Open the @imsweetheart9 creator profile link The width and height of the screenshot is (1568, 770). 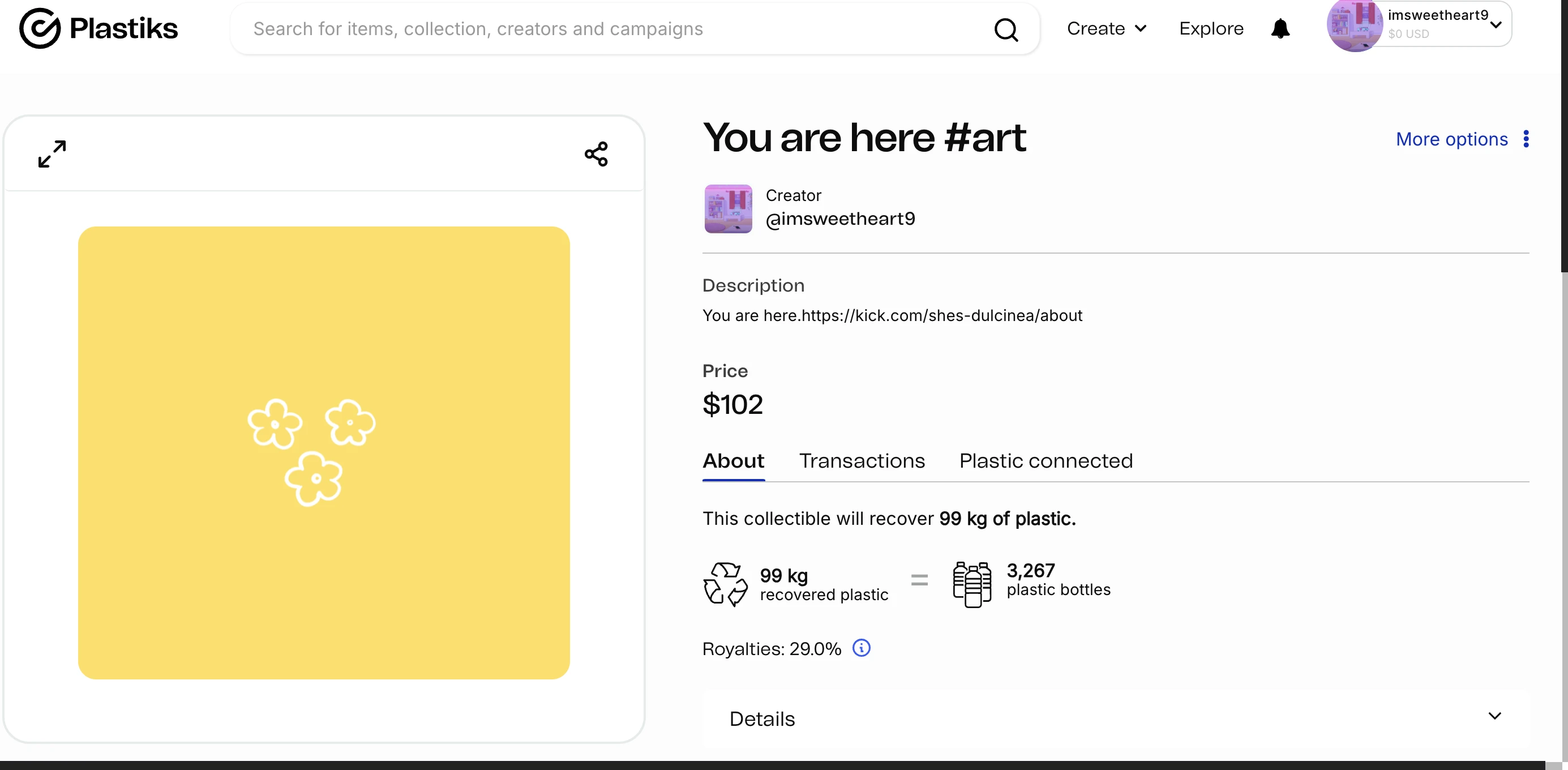pyautogui.click(x=839, y=219)
